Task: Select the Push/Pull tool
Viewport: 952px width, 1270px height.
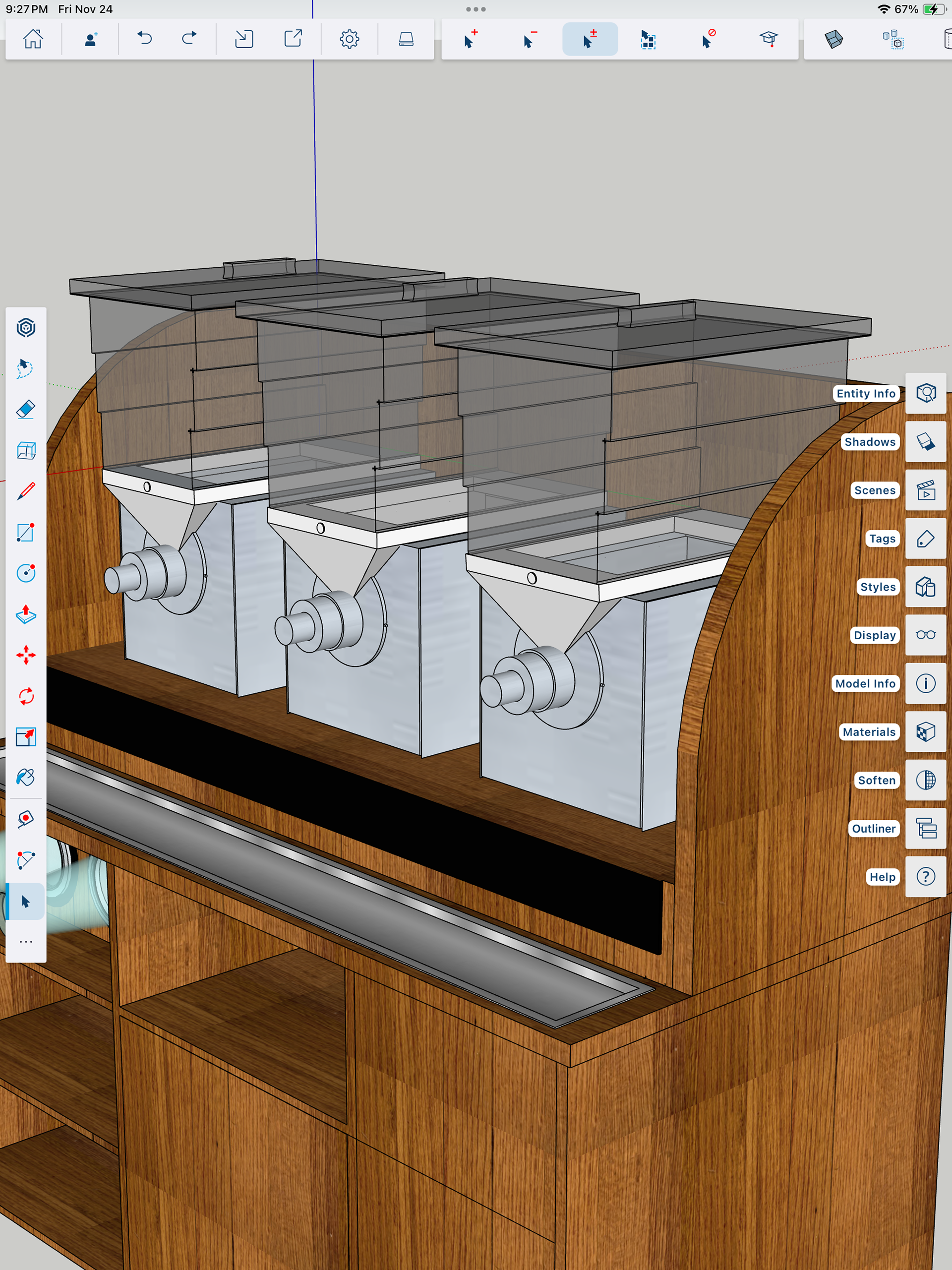Action: [26, 614]
